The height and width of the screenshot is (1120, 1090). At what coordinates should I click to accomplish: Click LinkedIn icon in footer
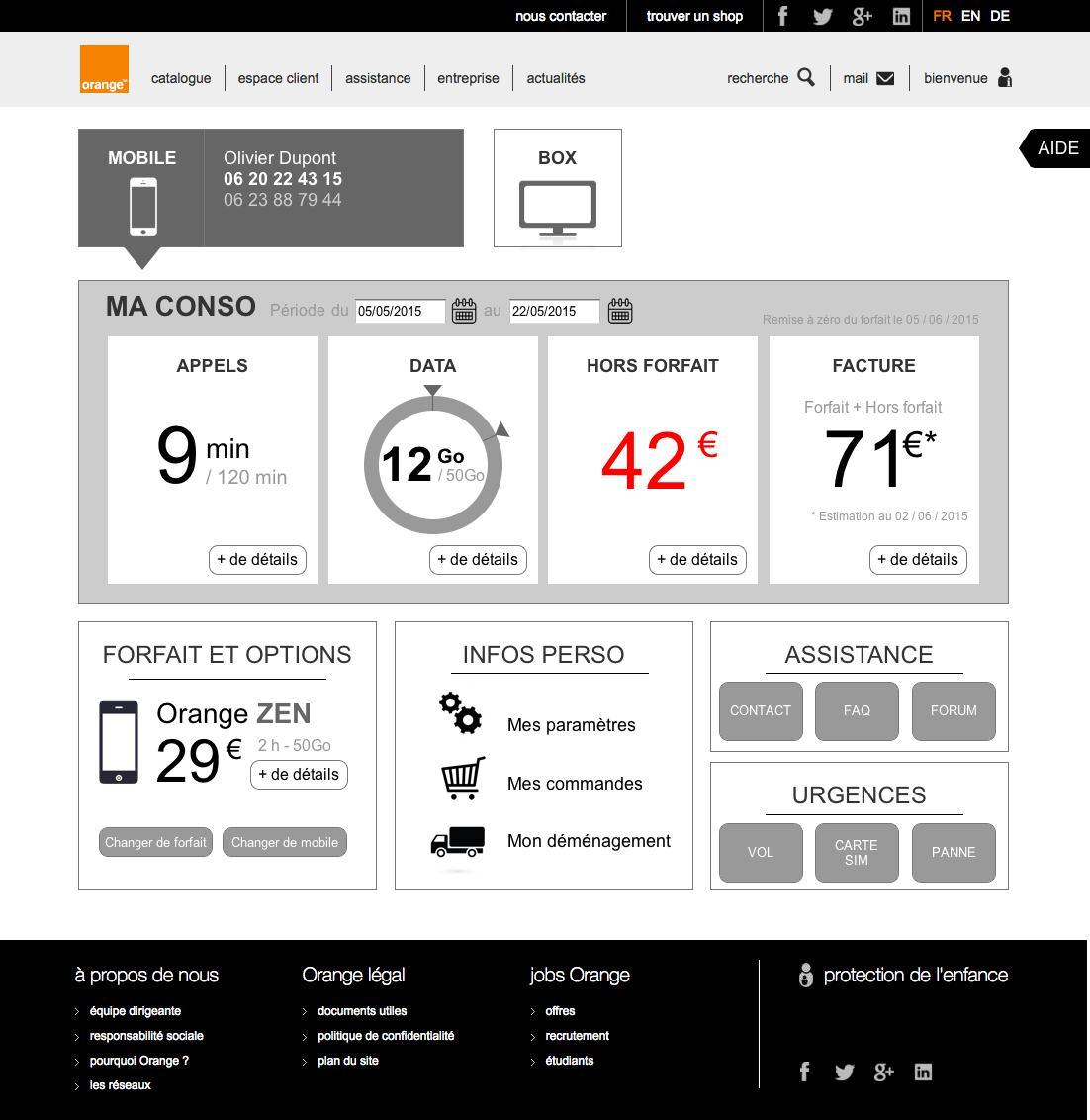923,1073
